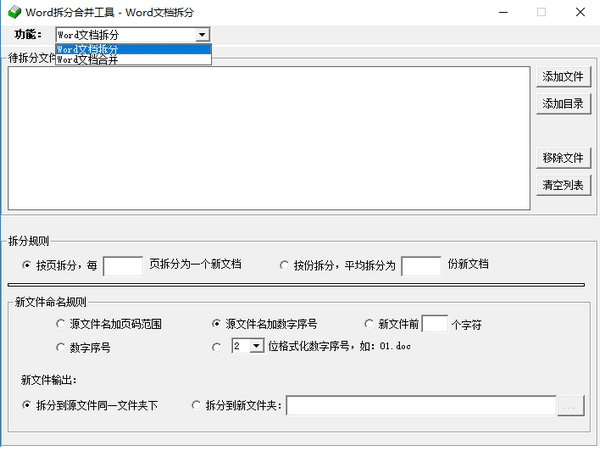Select 源文件名加数字序号 naming option
Screen dimensions: 600x464
tap(216, 324)
